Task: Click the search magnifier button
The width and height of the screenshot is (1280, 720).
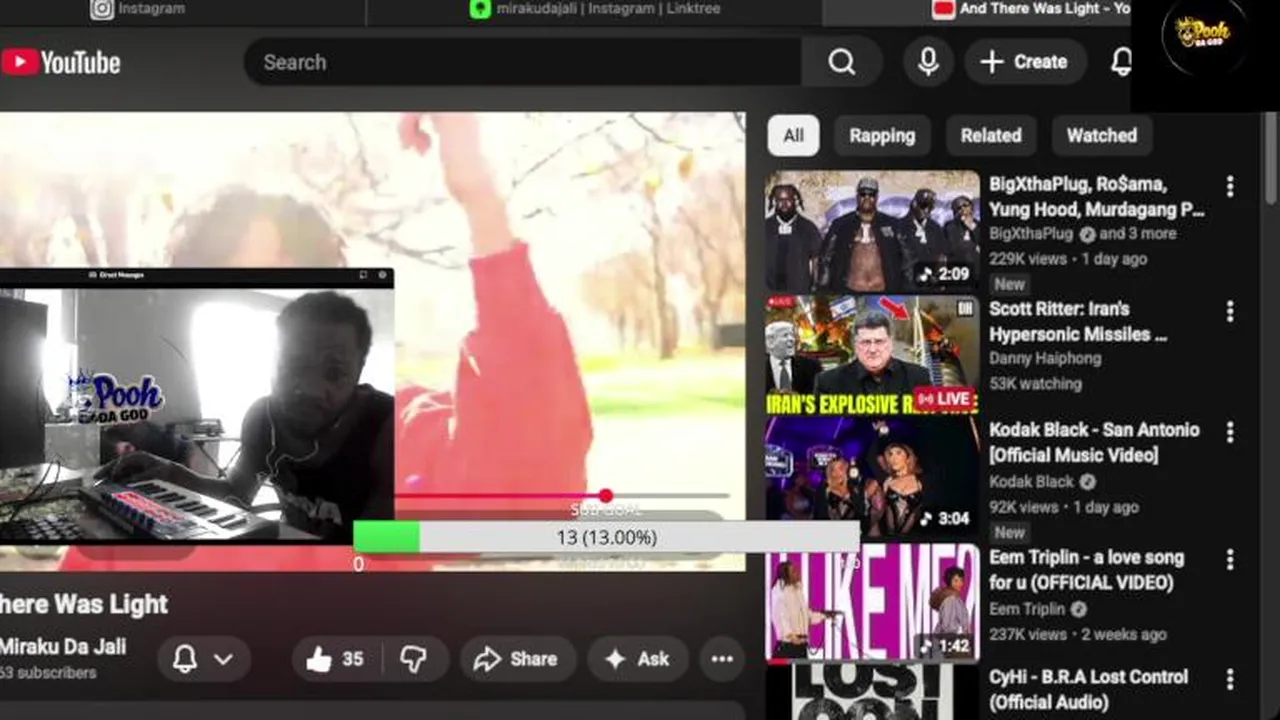Action: pos(842,62)
